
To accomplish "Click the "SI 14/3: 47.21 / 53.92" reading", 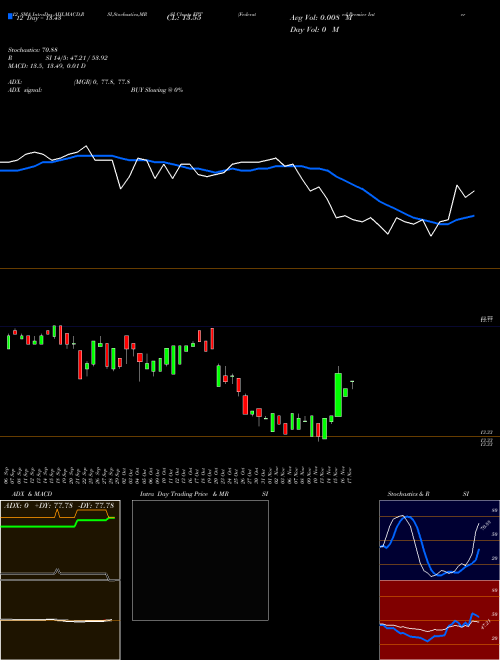I will 77,58.
